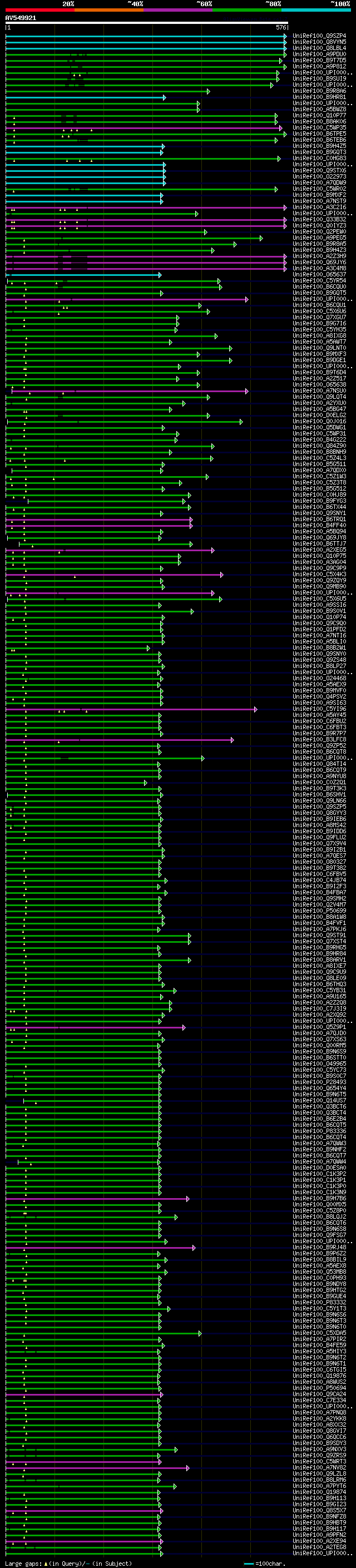Select the UniRef100_B9HR81 label
356x1568 pixels.
pyautogui.click(x=319, y=97)
